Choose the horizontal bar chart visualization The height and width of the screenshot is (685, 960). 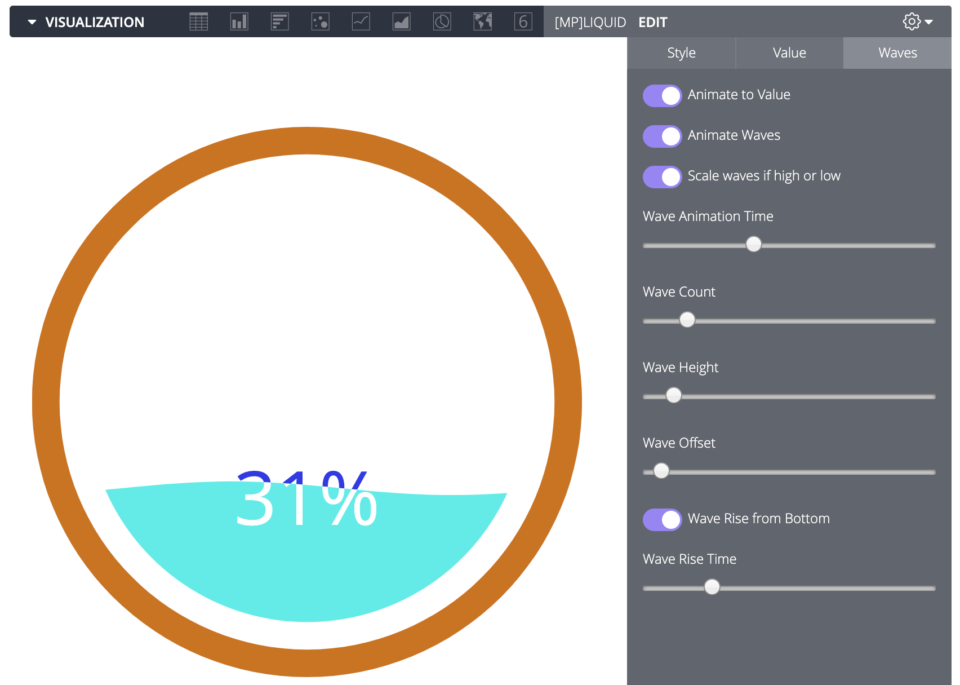tap(279, 21)
